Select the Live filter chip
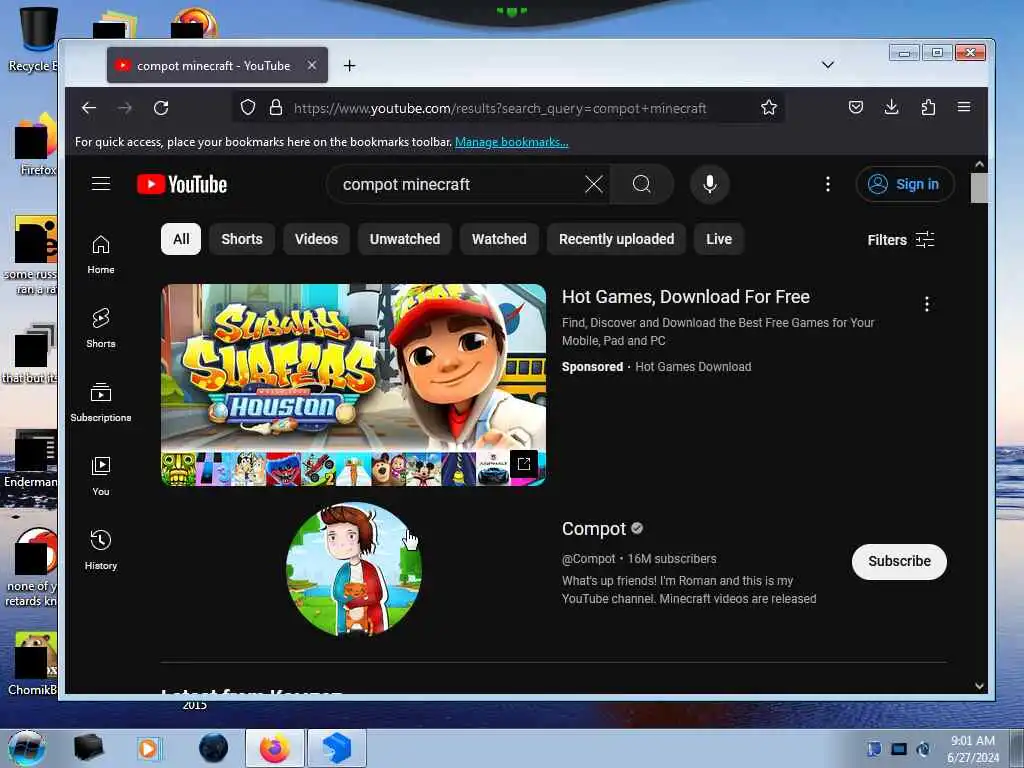This screenshot has height=768, width=1024. coord(718,239)
